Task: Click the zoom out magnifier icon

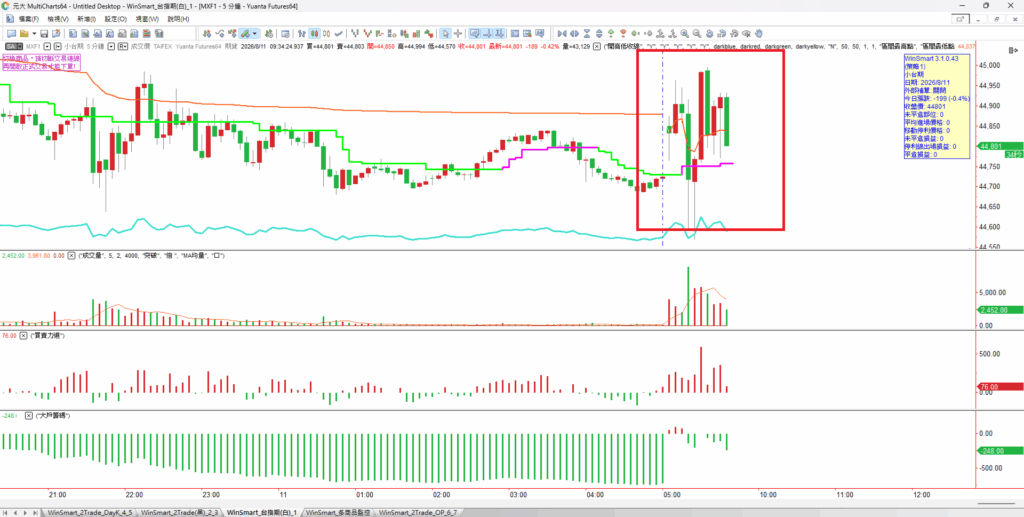Action: click(x=697, y=33)
